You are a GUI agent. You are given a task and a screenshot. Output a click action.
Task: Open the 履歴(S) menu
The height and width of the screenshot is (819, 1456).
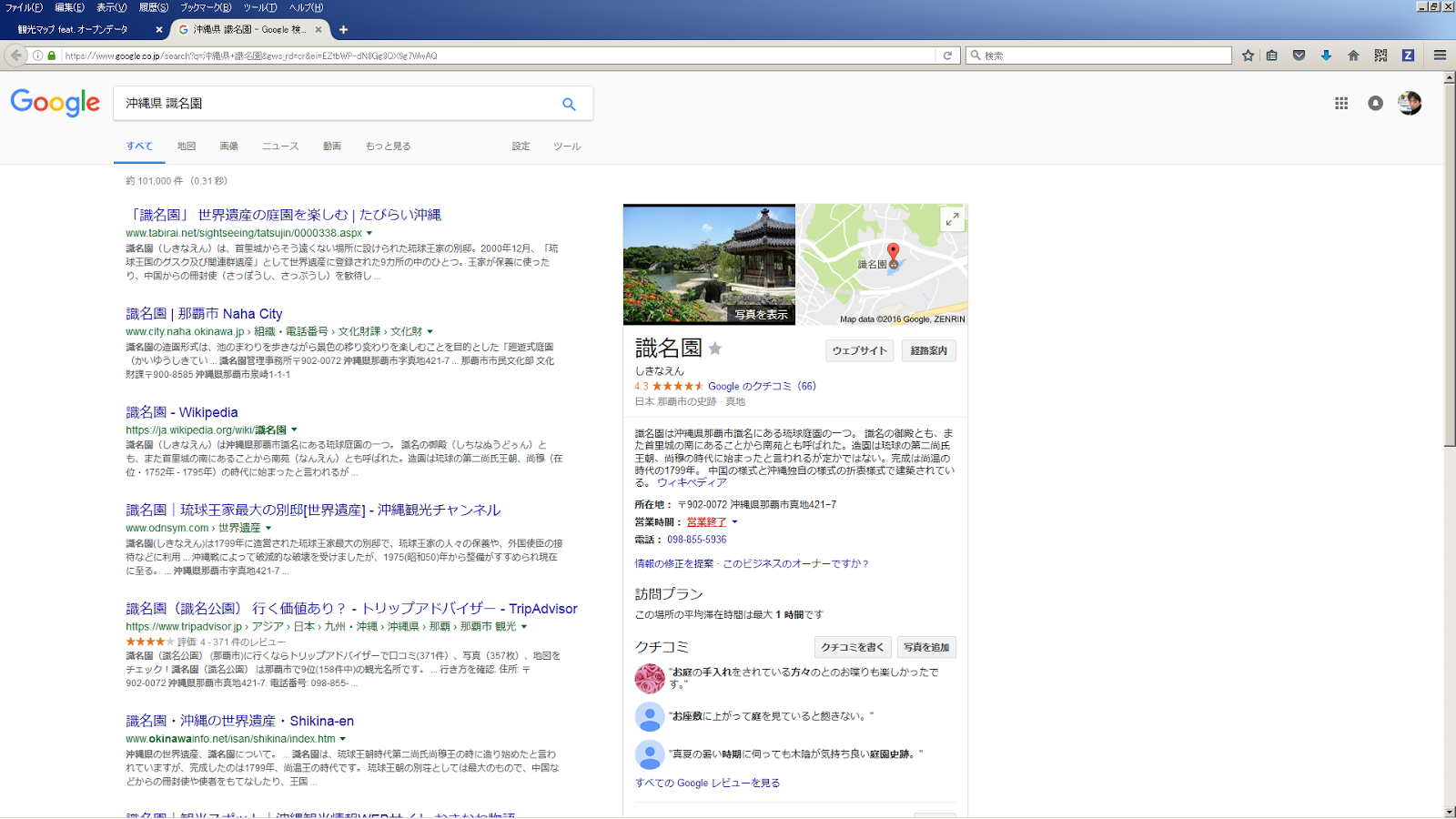[153, 7]
